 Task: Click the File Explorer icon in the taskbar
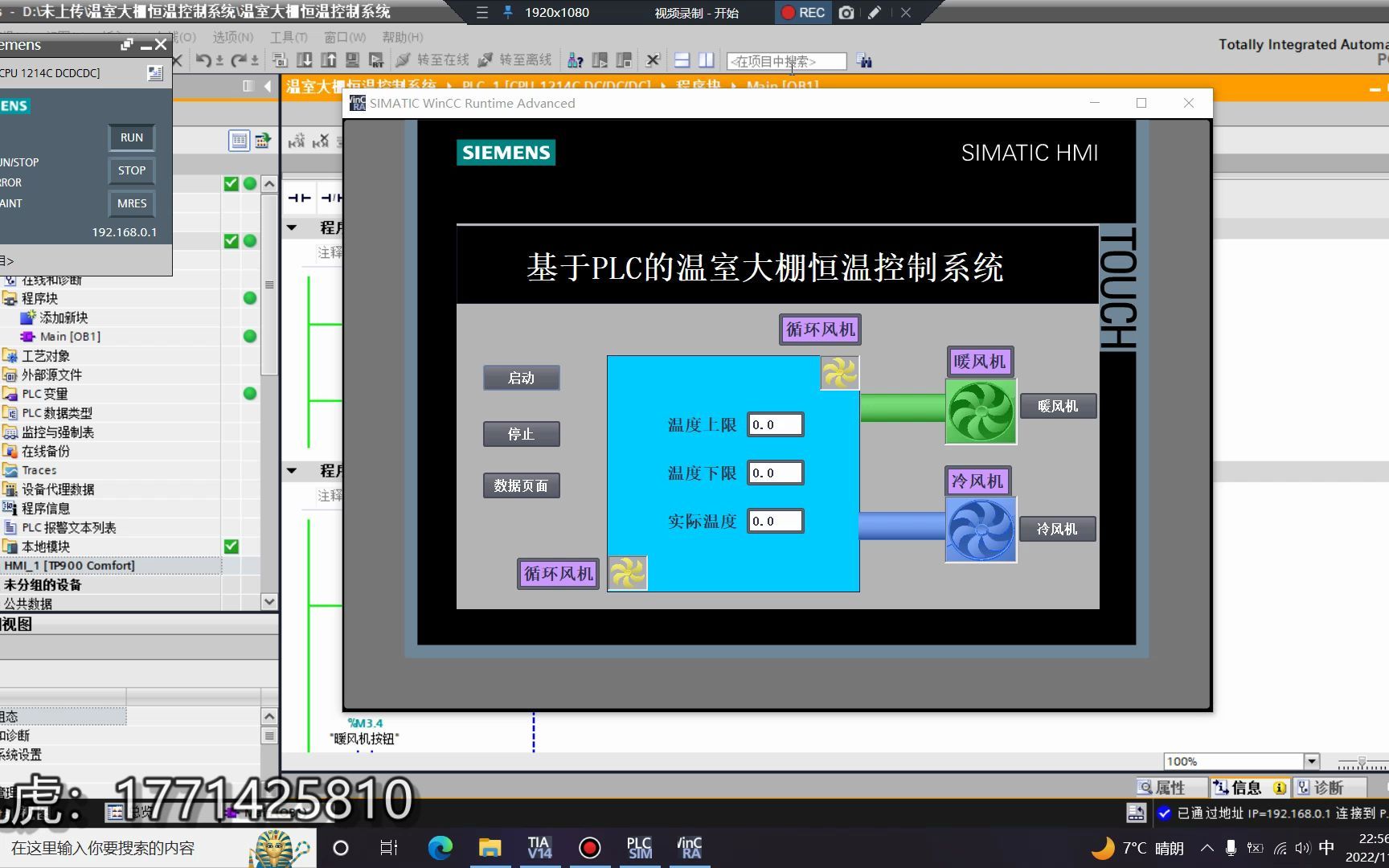click(x=490, y=848)
